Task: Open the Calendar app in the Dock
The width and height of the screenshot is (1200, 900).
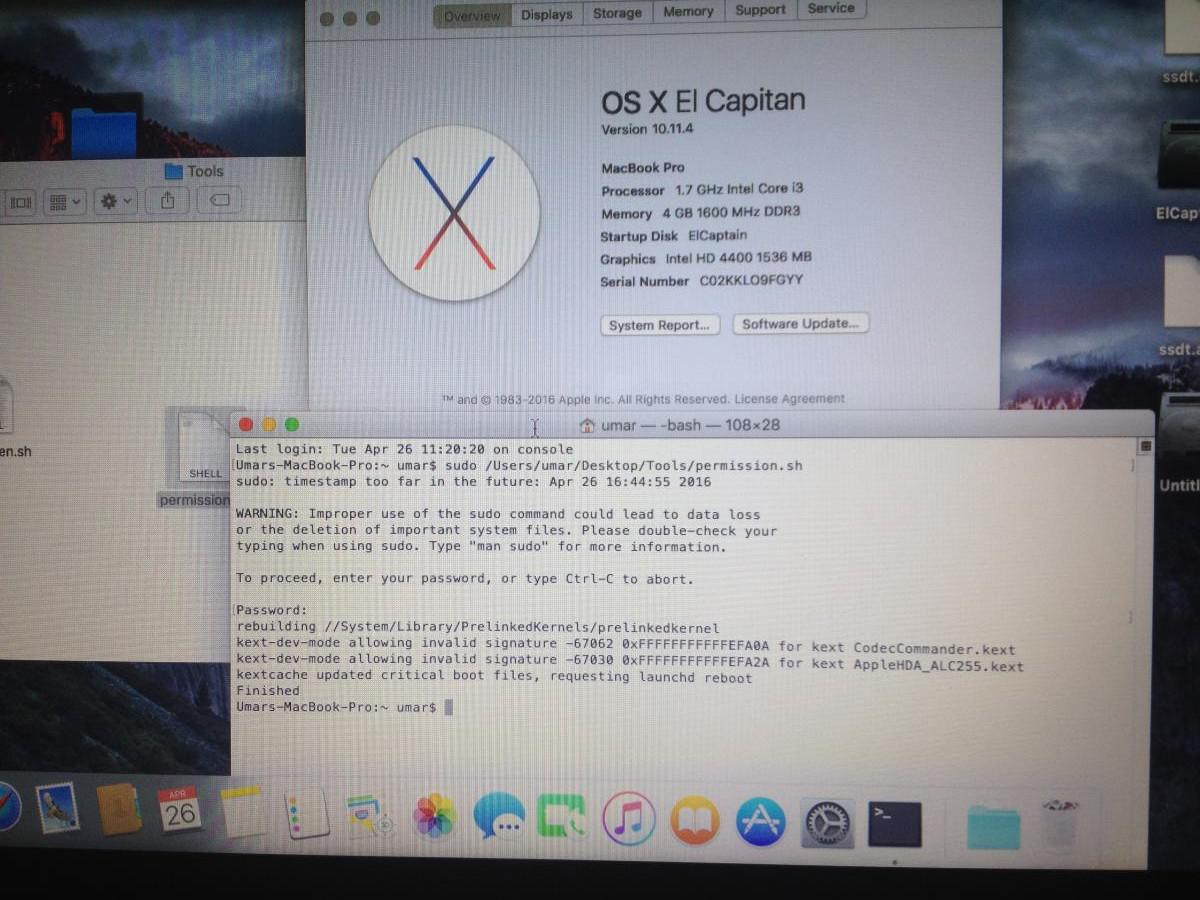Action: pyautogui.click(x=180, y=810)
